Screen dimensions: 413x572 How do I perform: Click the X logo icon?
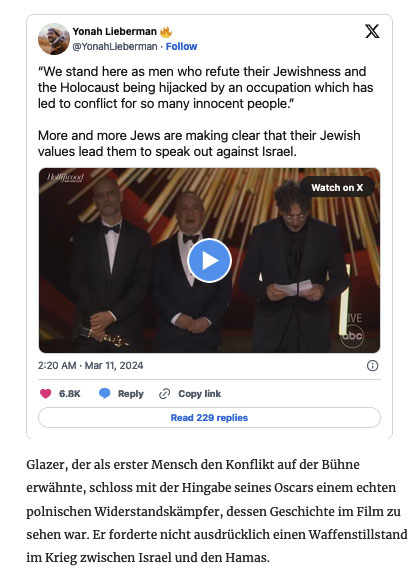tap(372, 31)
